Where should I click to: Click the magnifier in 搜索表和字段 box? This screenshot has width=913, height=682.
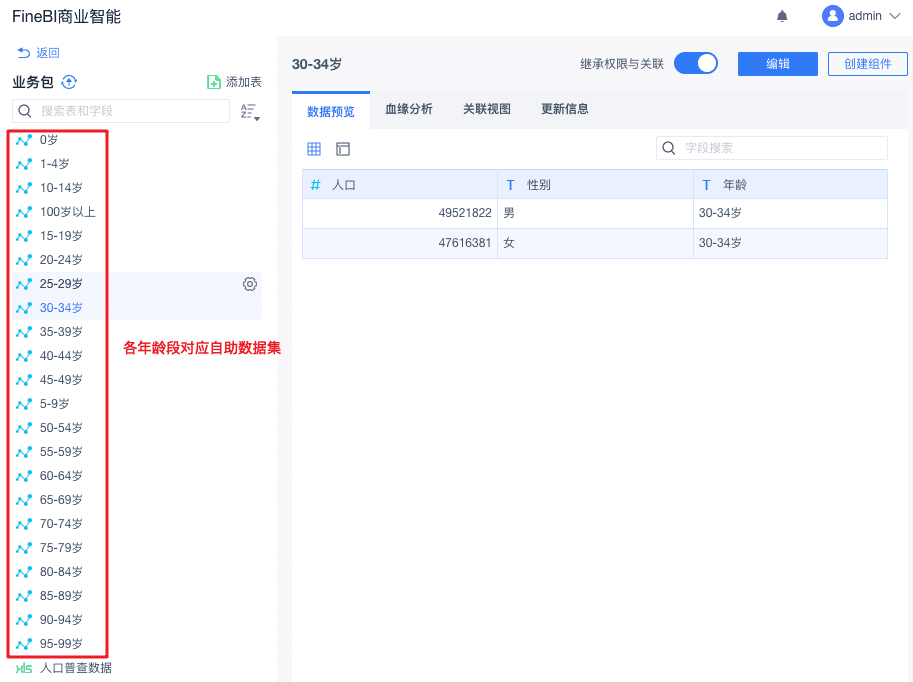coord(24,111)
